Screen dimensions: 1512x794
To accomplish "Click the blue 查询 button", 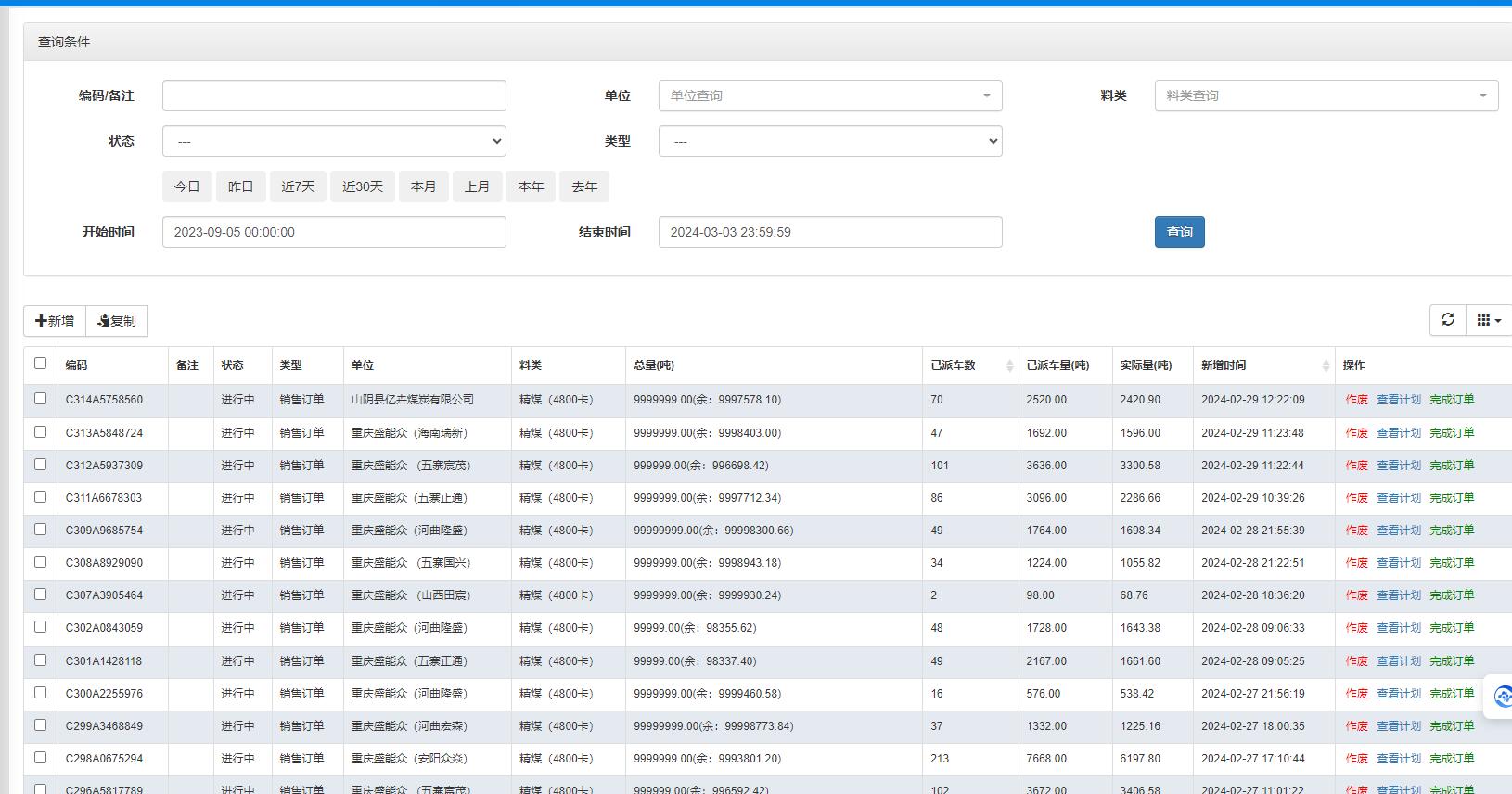I will pyautogui.click(x=1179, y=232).
